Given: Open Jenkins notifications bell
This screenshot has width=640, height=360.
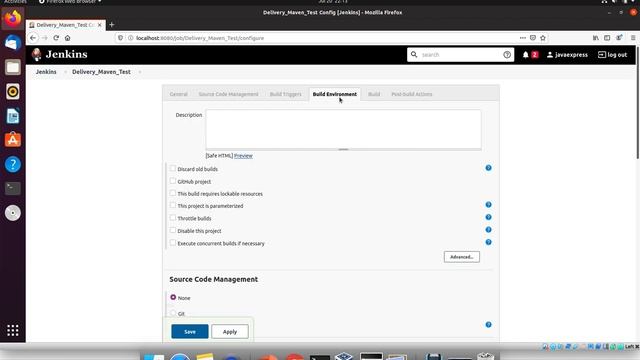Looking at the screenshot, I should [x=526, y=55].
